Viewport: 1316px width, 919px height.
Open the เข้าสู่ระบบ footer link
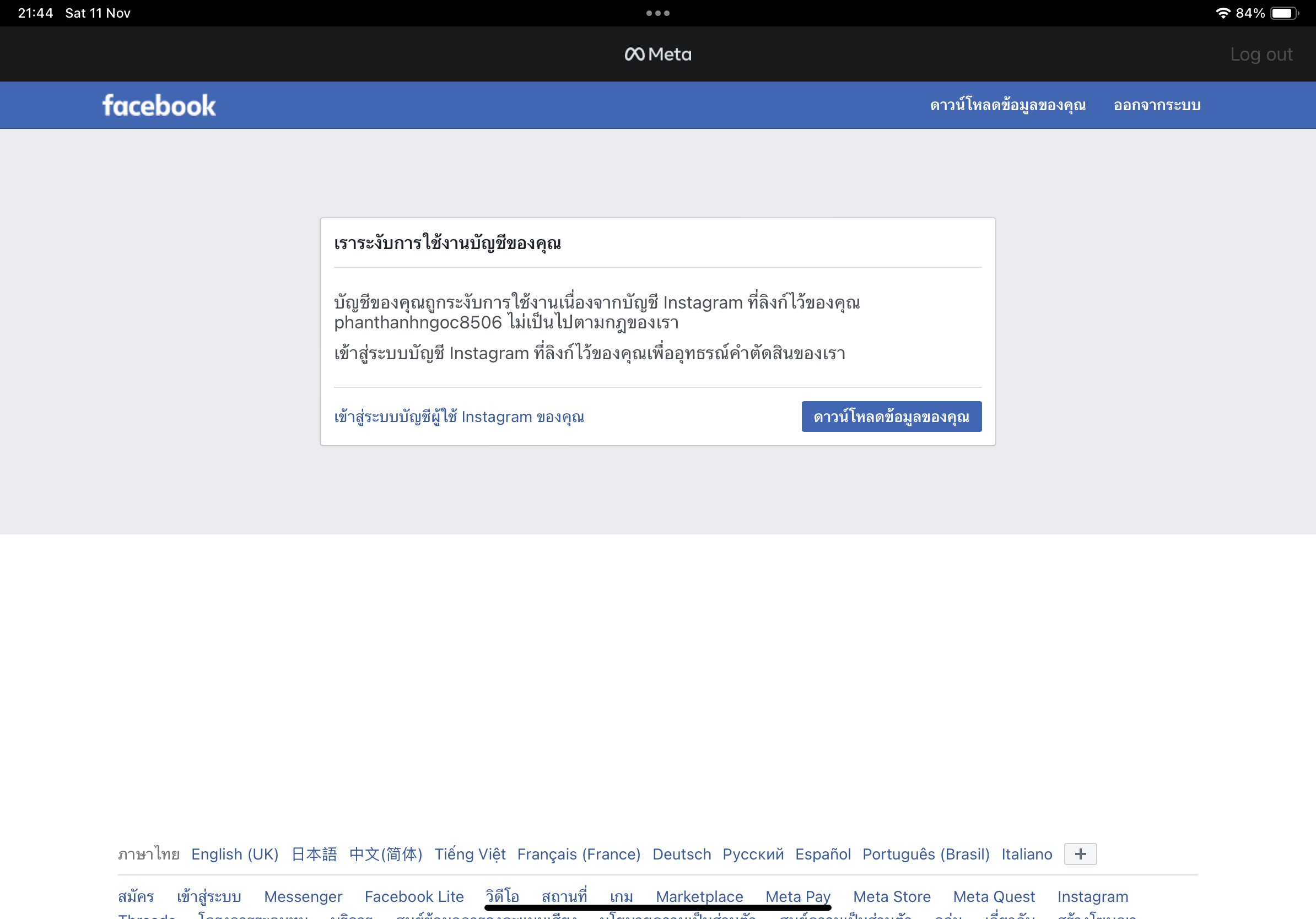[209, 896]
